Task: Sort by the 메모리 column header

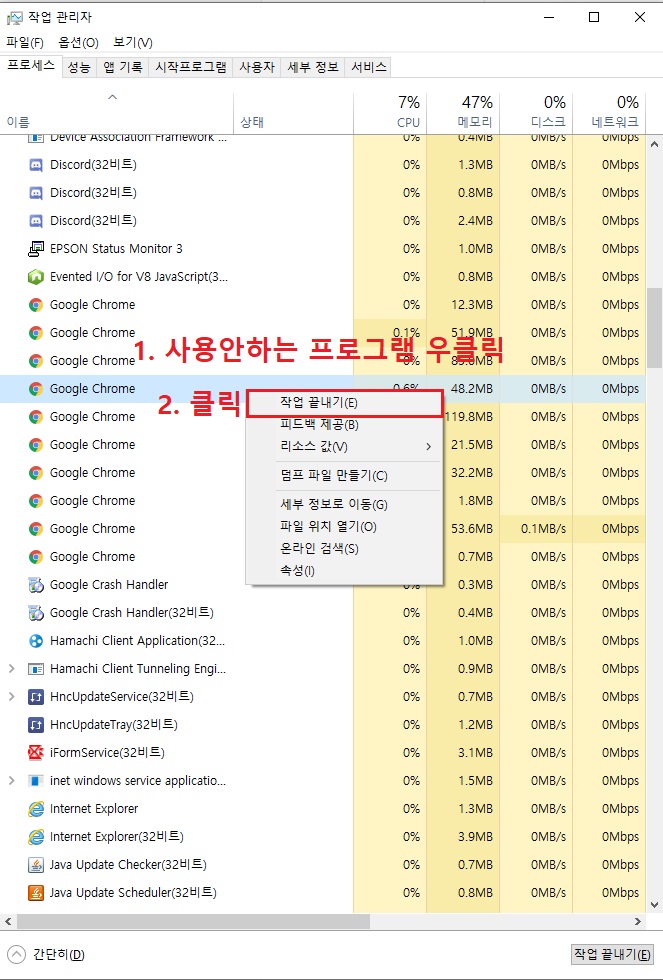Action: pyautogui.click(x=463, y=112)
